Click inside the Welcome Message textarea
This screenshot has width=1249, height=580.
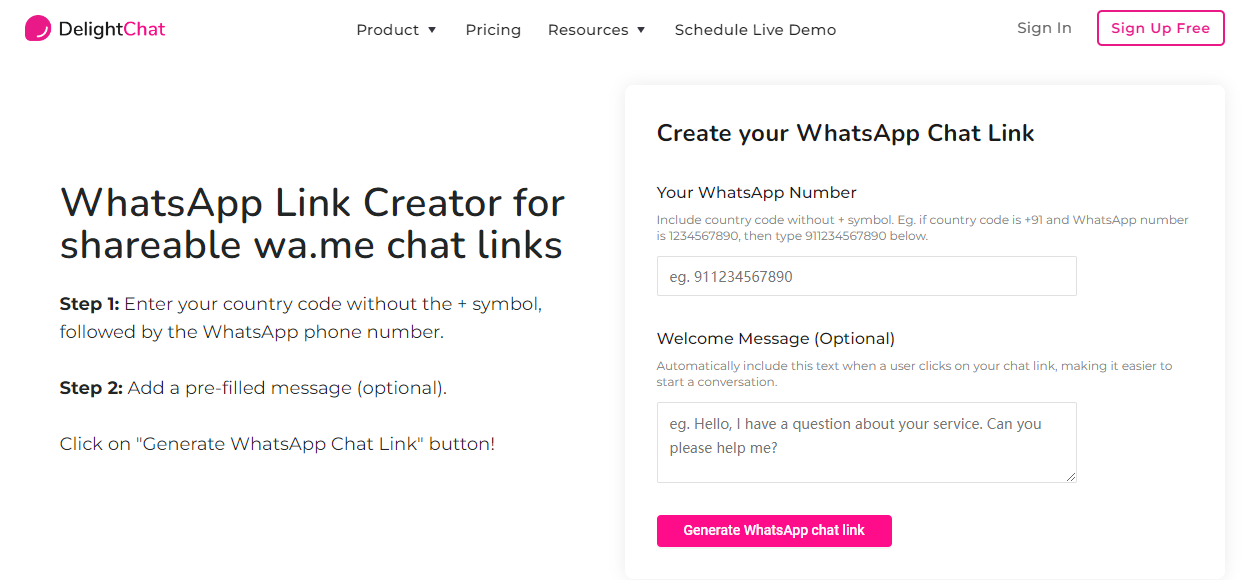pyautogui.click(x=866, y=440)
